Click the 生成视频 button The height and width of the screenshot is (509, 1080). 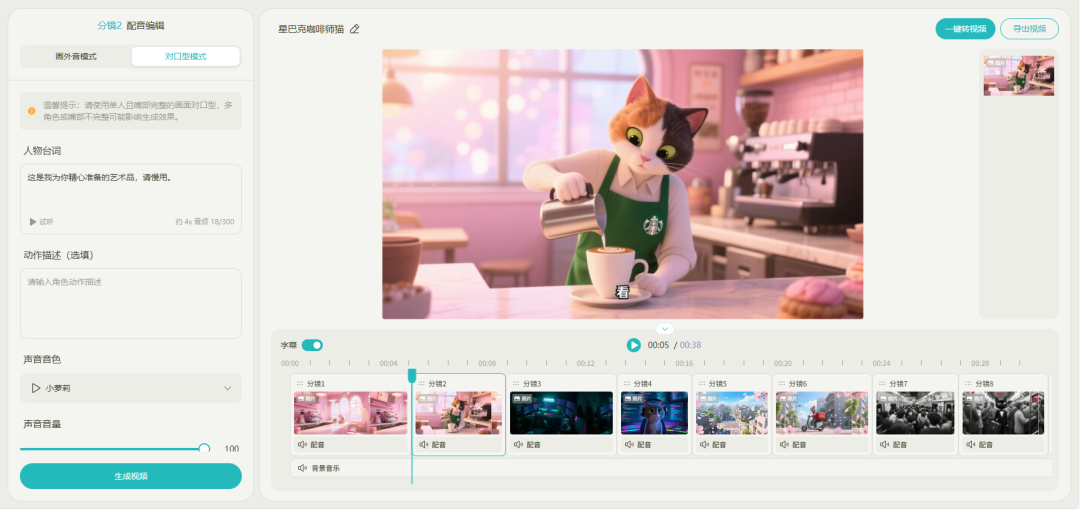coord(131,476)
